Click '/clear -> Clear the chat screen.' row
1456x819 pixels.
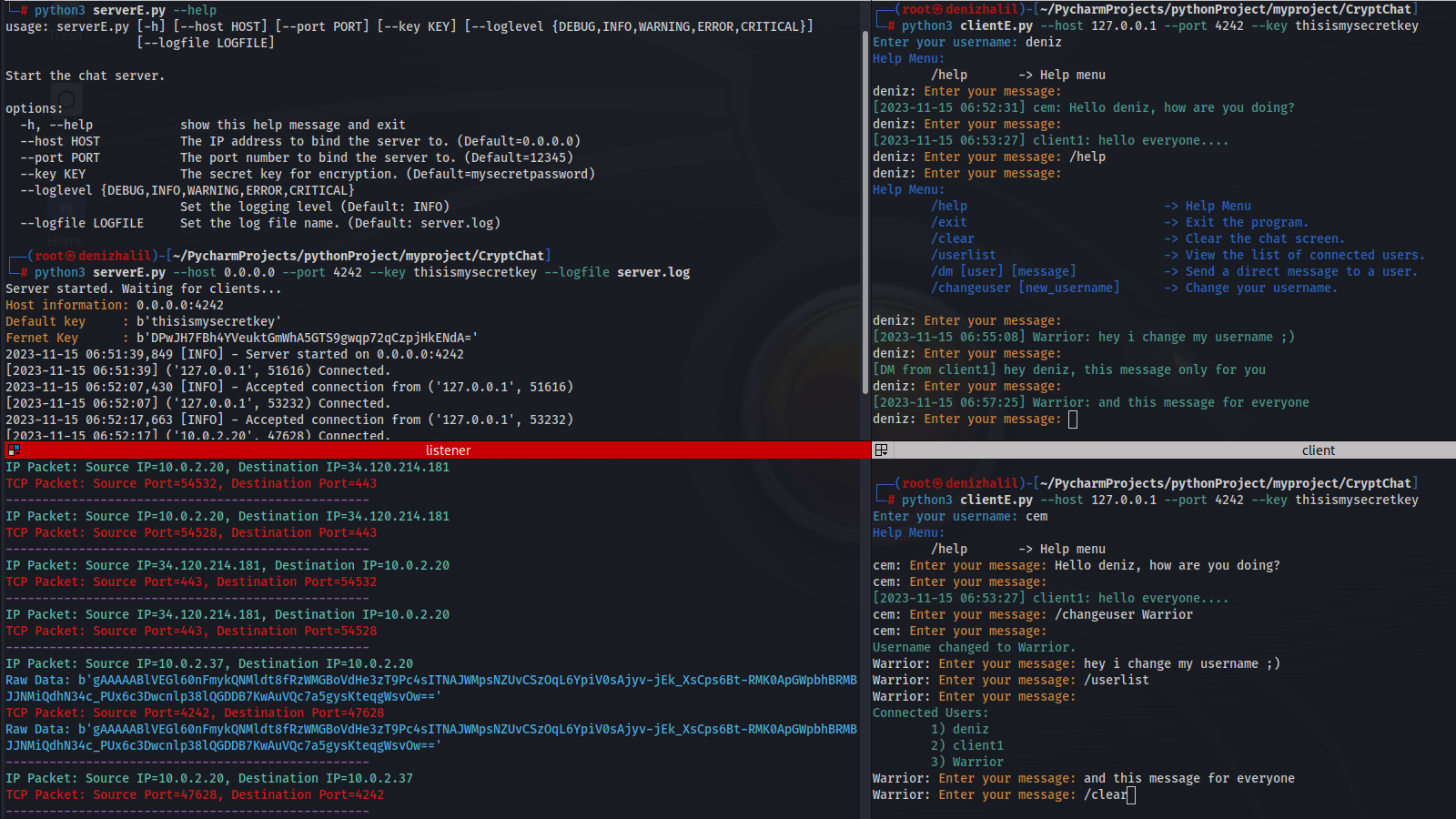(x=1138, y=239)
